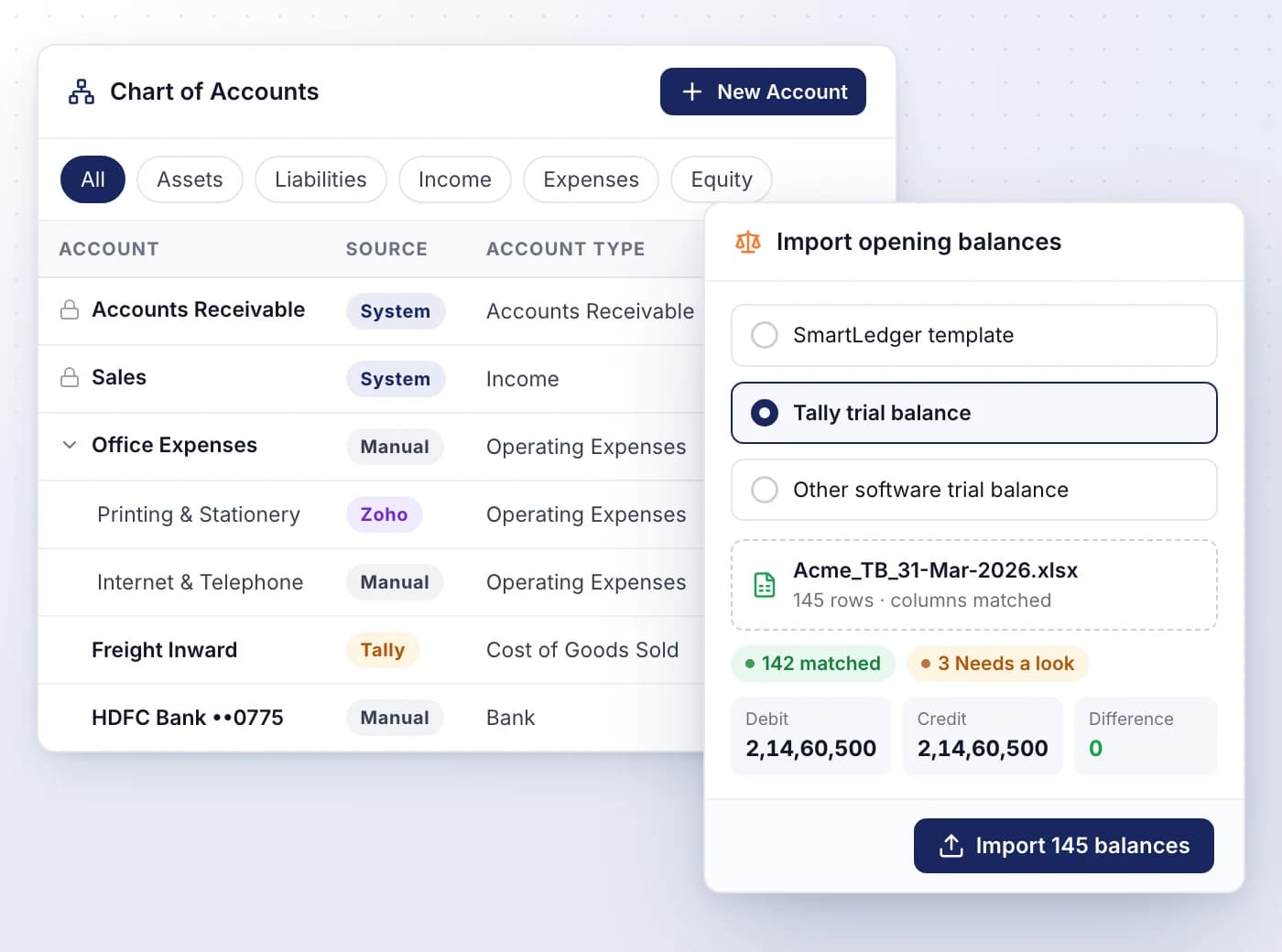Click the Debit total 2,14,60,500
The width and height of the screenshot is (1282, 952).
(810, 749)
